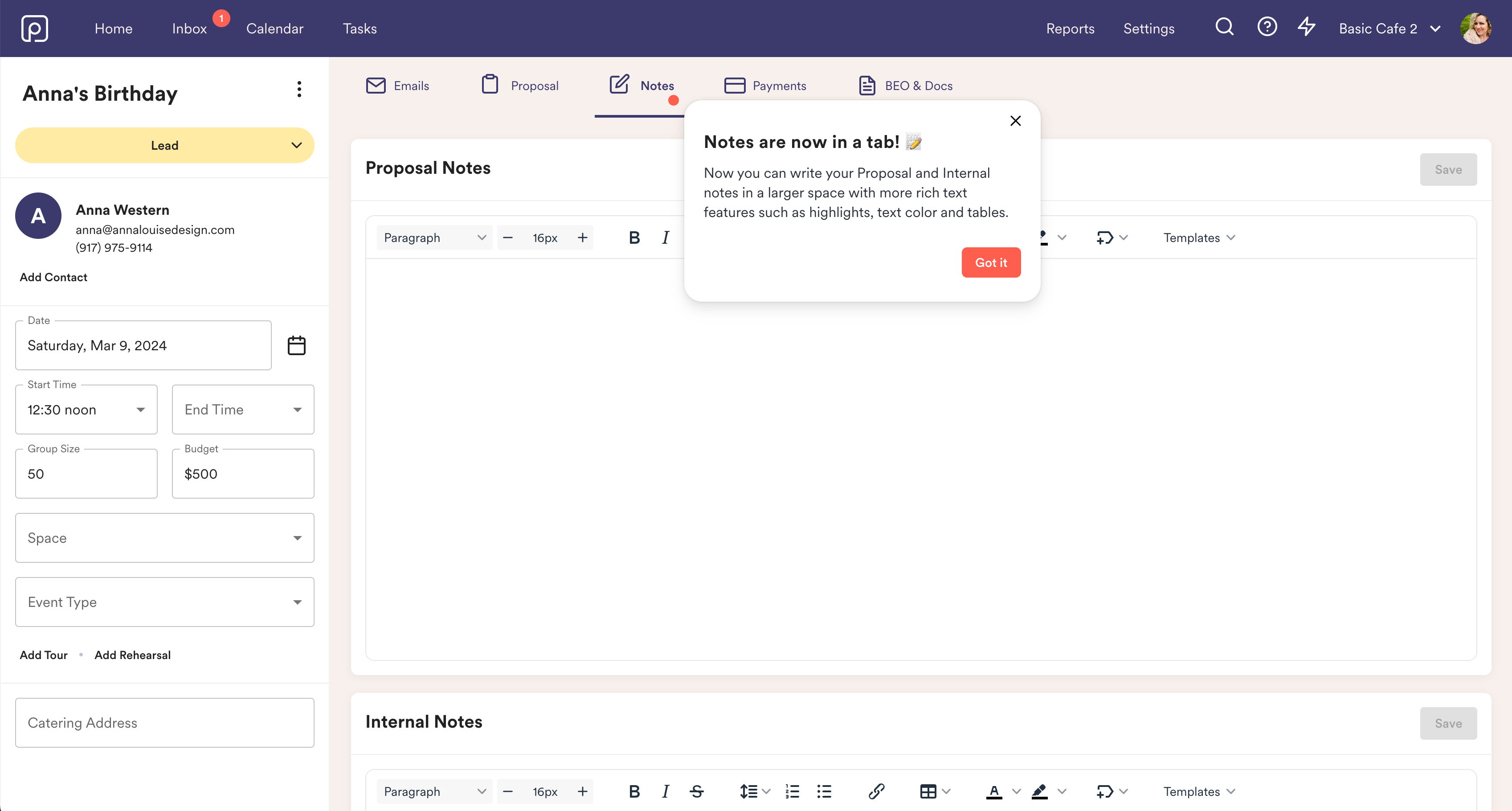Open the End Time dropdown

coord(243,410)
